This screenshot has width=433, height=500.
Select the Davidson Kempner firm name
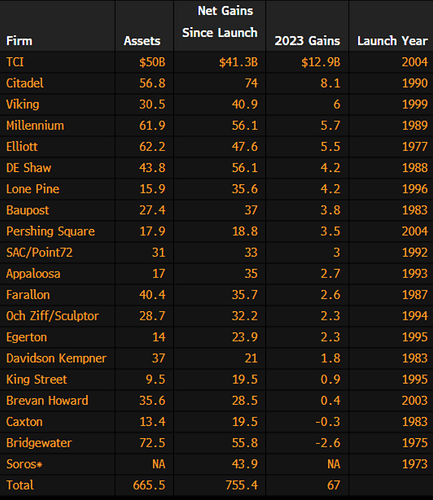click(56, 358)
